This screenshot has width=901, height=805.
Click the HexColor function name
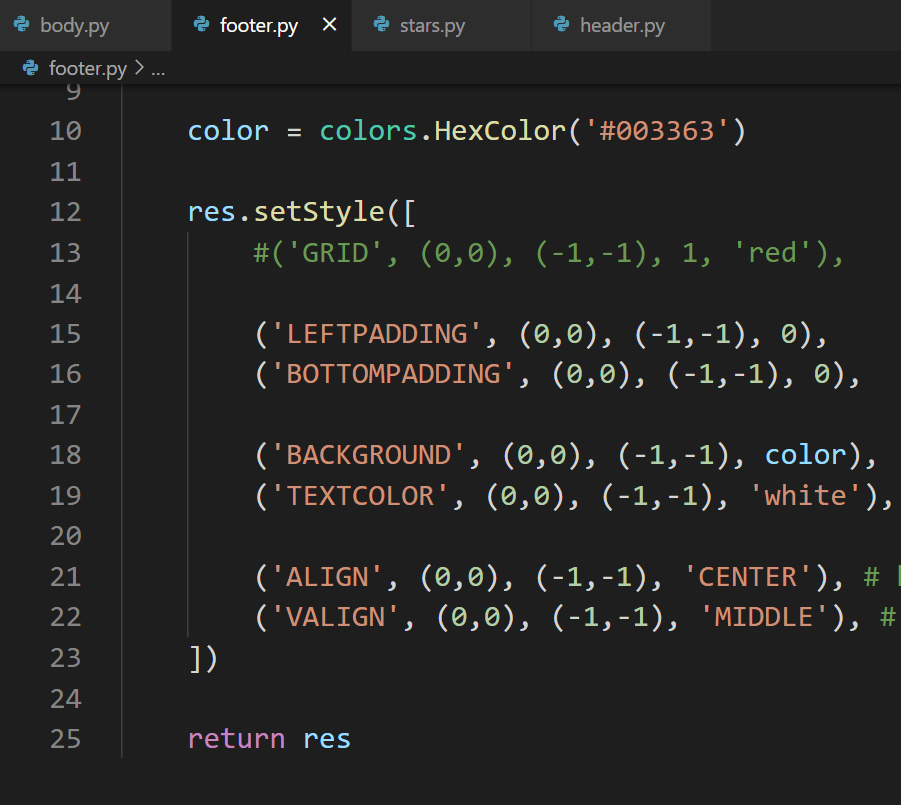(499, 131)
